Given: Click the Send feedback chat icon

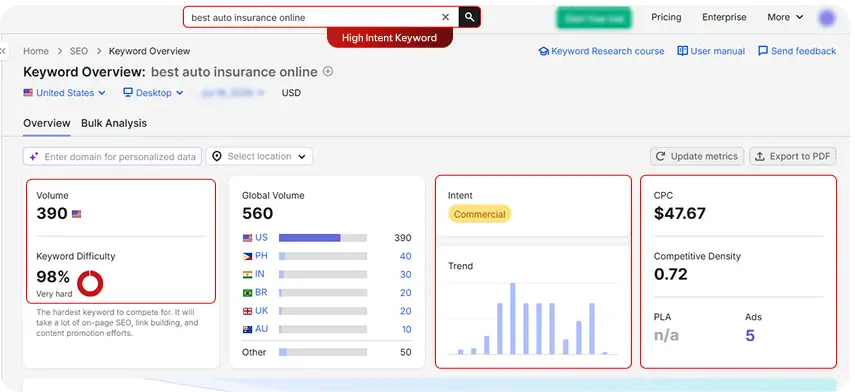Looking at the screenshot, I should coord(763,51).
